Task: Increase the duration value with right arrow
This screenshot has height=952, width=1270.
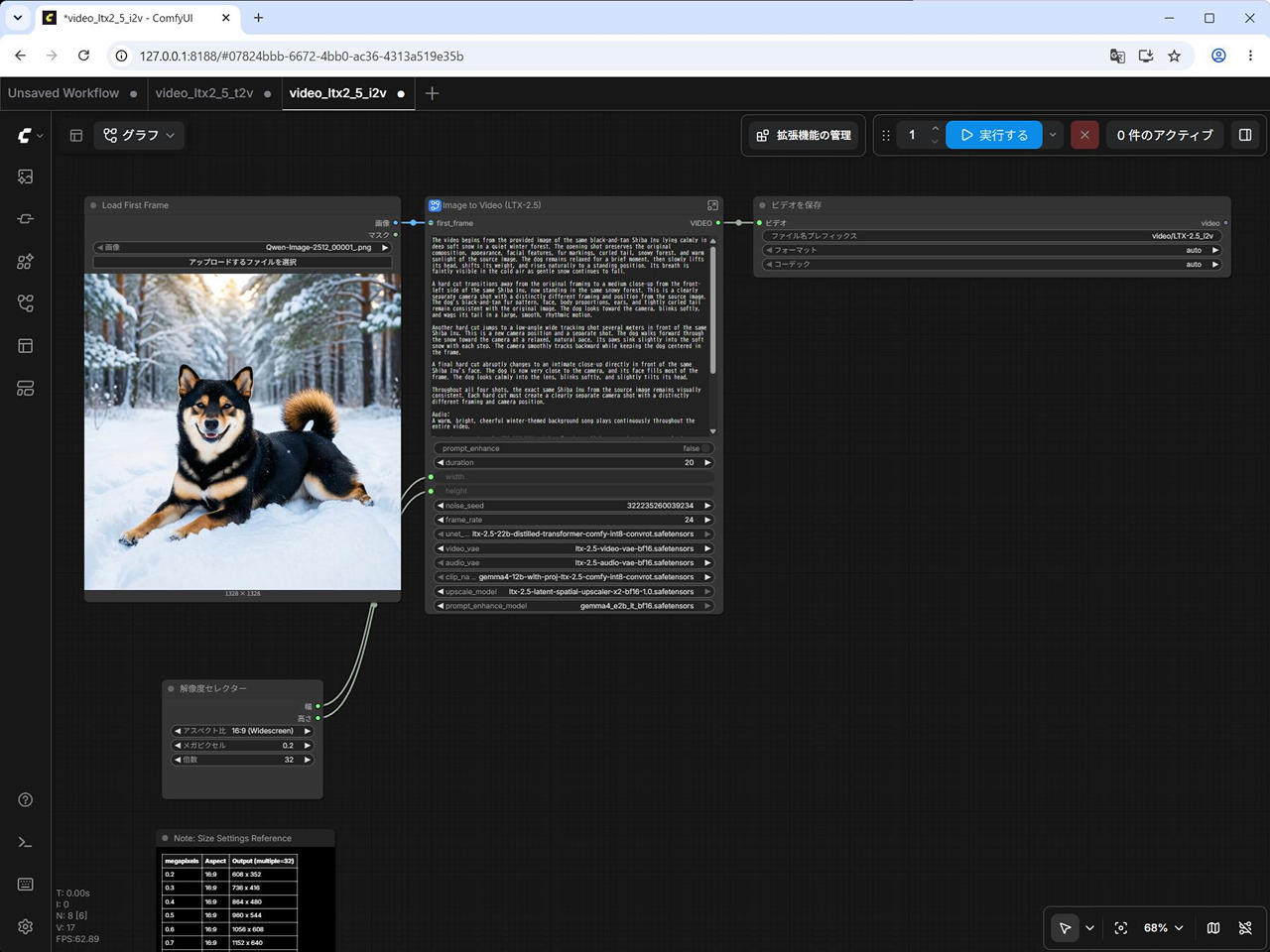Action: tap(707, 462)
